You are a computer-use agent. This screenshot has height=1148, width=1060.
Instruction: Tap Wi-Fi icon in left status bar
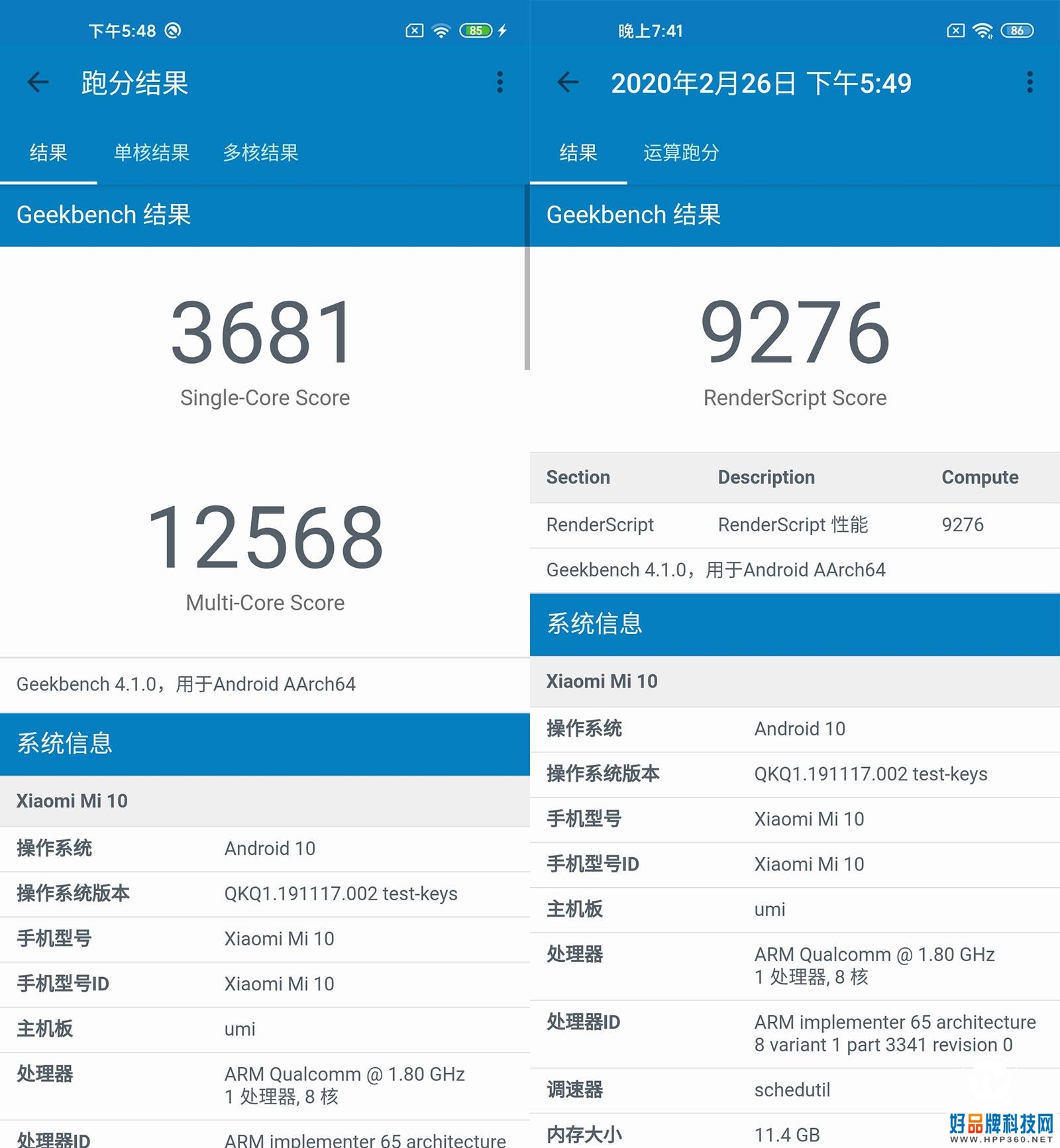click(441, 30)
